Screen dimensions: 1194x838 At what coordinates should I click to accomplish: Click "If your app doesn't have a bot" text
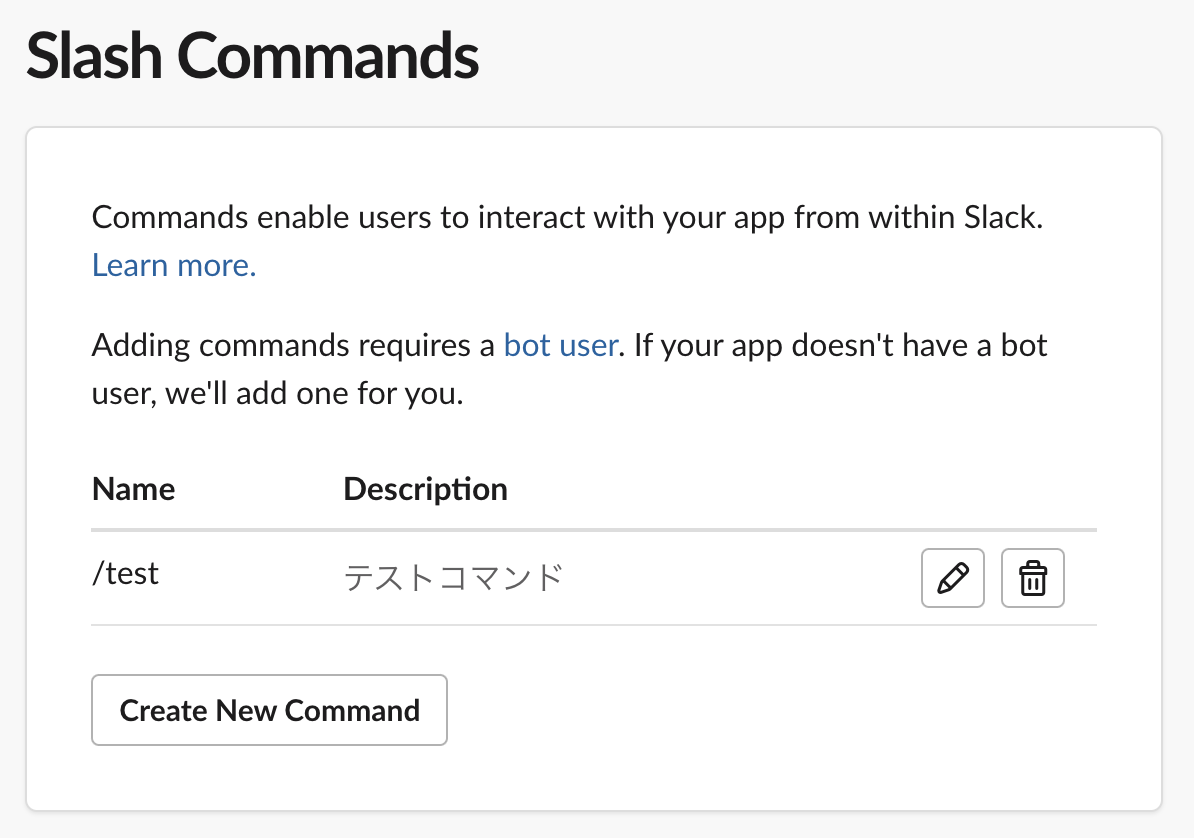tap(840, 346)
